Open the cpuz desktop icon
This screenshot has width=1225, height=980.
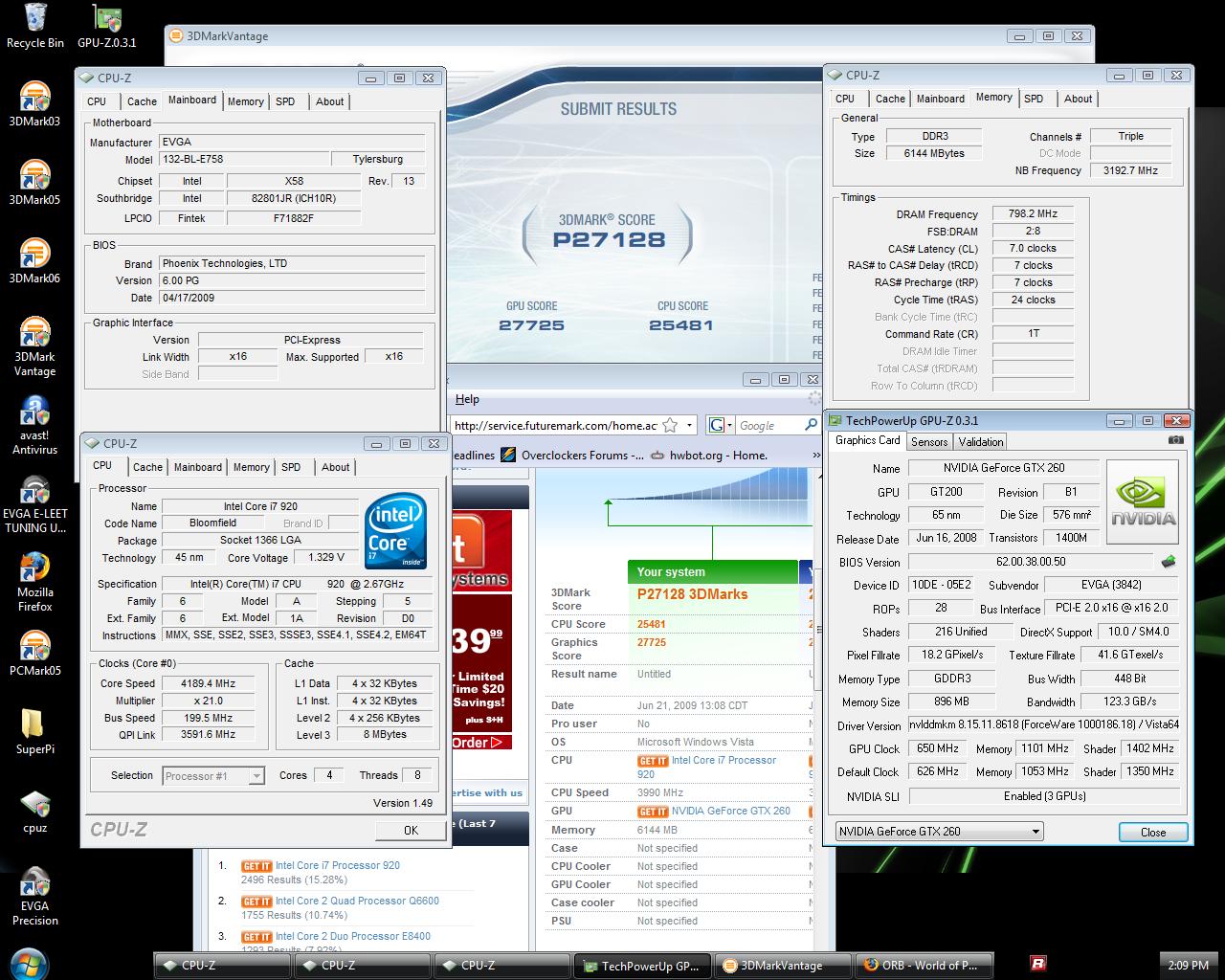pyautogui.click(x=34, y=810)
